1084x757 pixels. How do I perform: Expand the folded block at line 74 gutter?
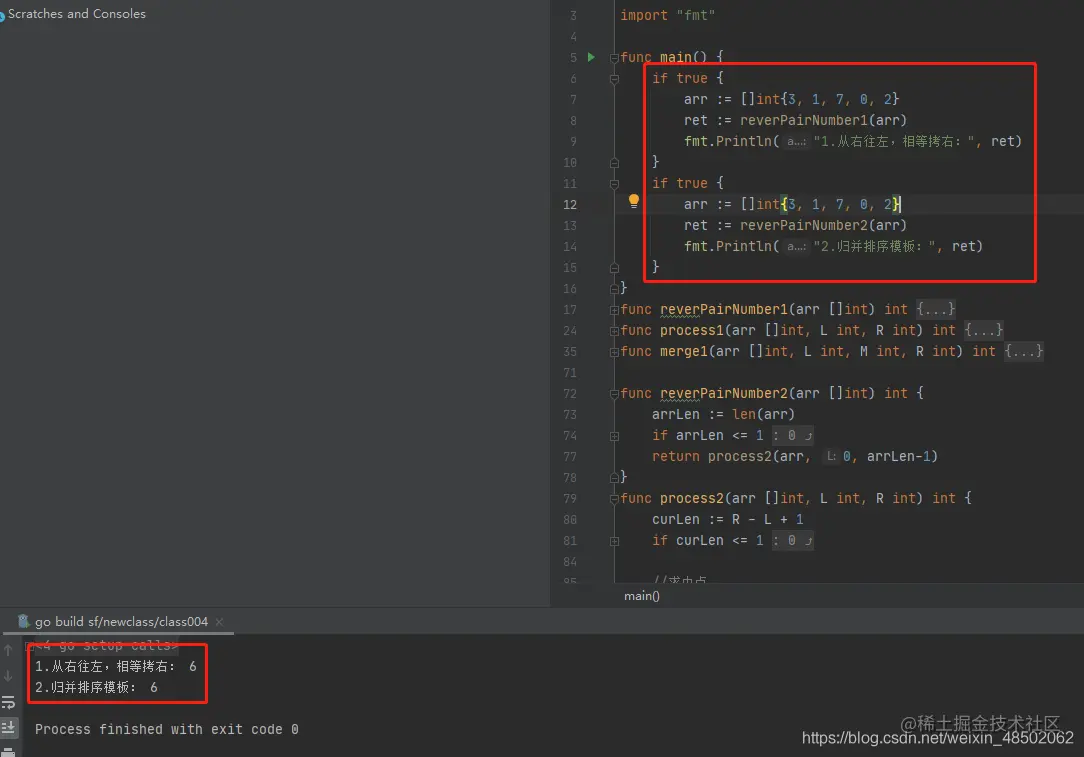(x=614, y=436)
